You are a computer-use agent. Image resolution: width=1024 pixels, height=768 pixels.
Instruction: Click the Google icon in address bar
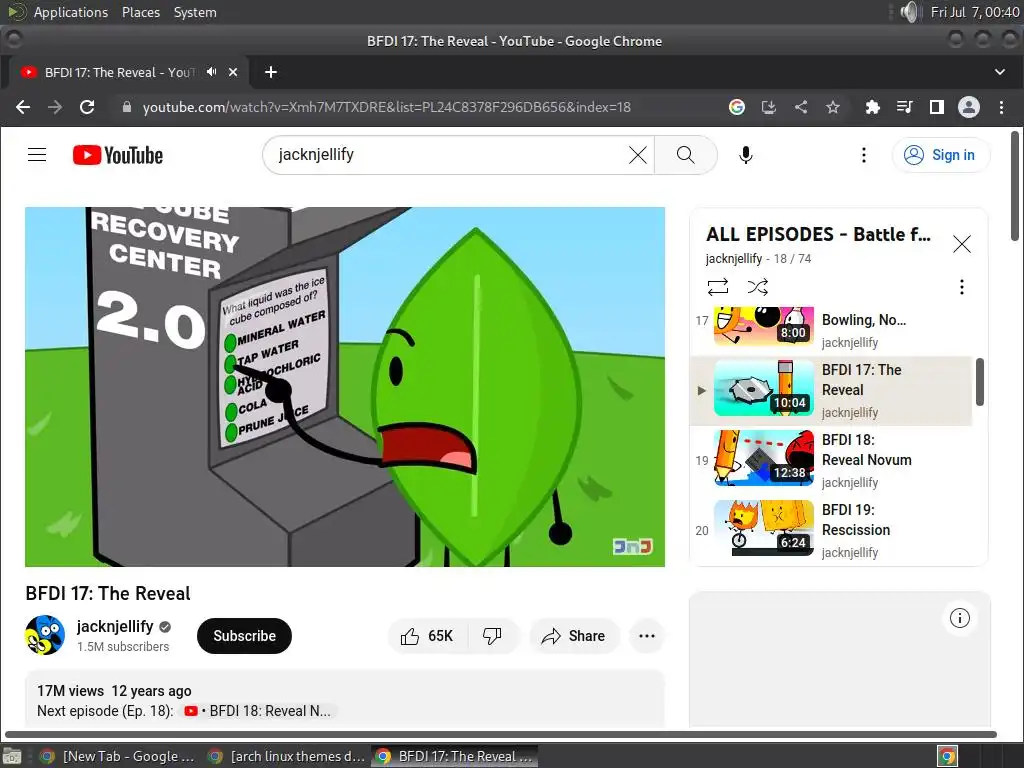click(x=737, y=107)
